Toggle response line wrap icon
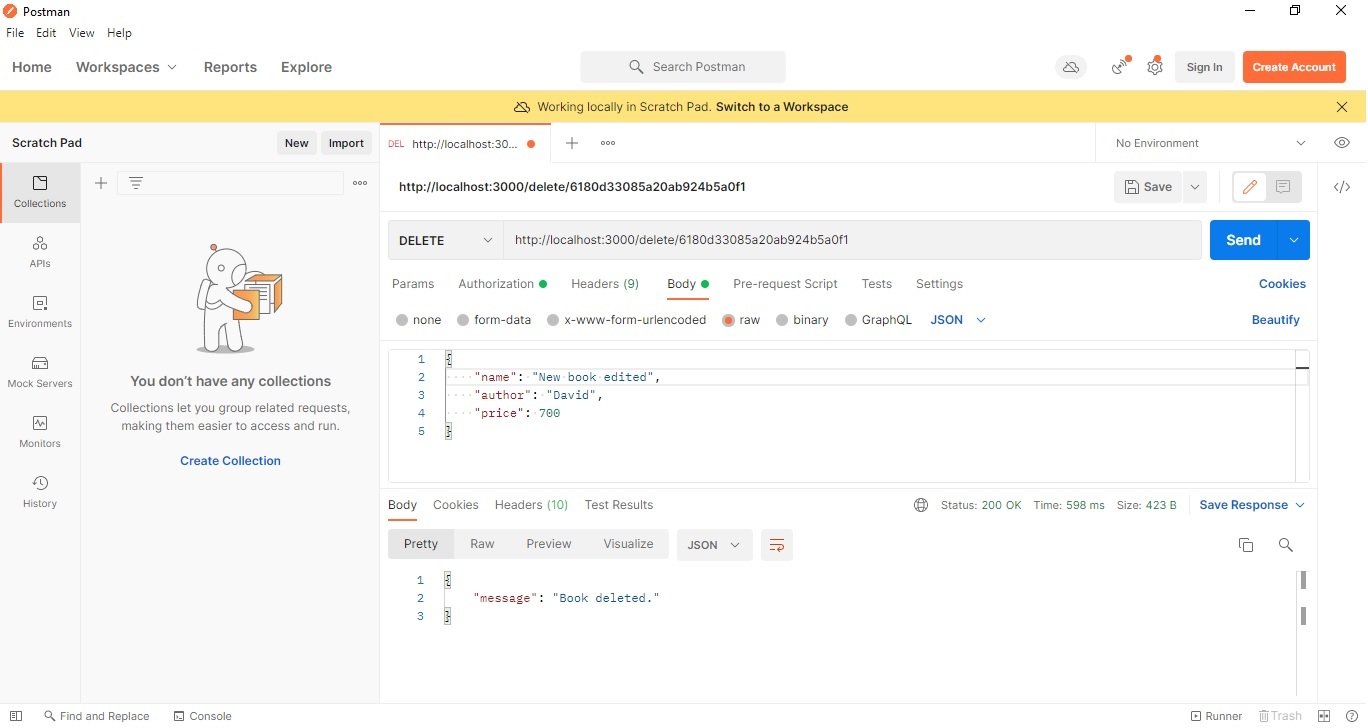Screen dimensions: 1368x728 click(x=777, y=545)
